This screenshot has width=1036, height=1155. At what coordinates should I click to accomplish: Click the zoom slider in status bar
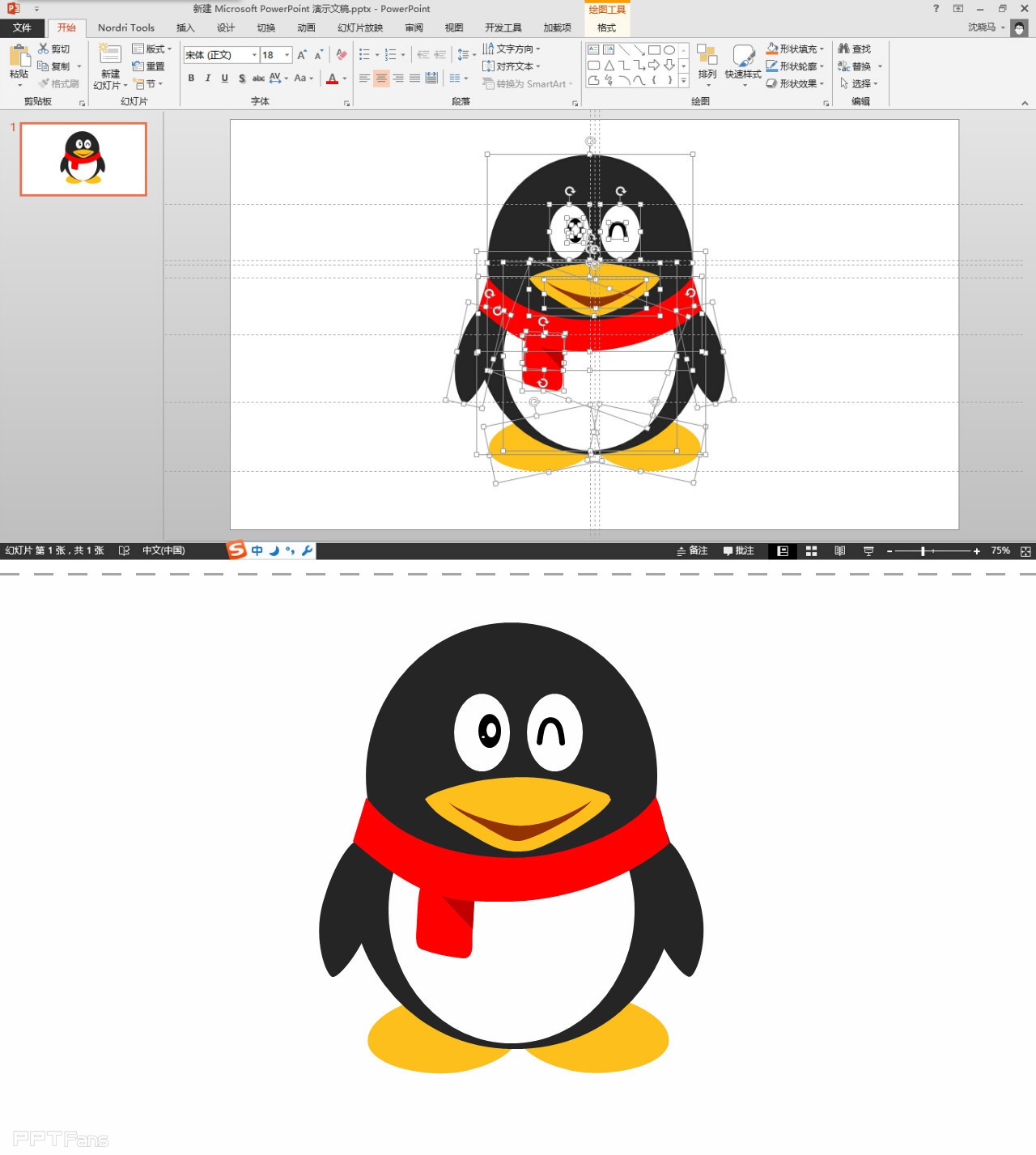pyautogui.click(x=923, y=551)
